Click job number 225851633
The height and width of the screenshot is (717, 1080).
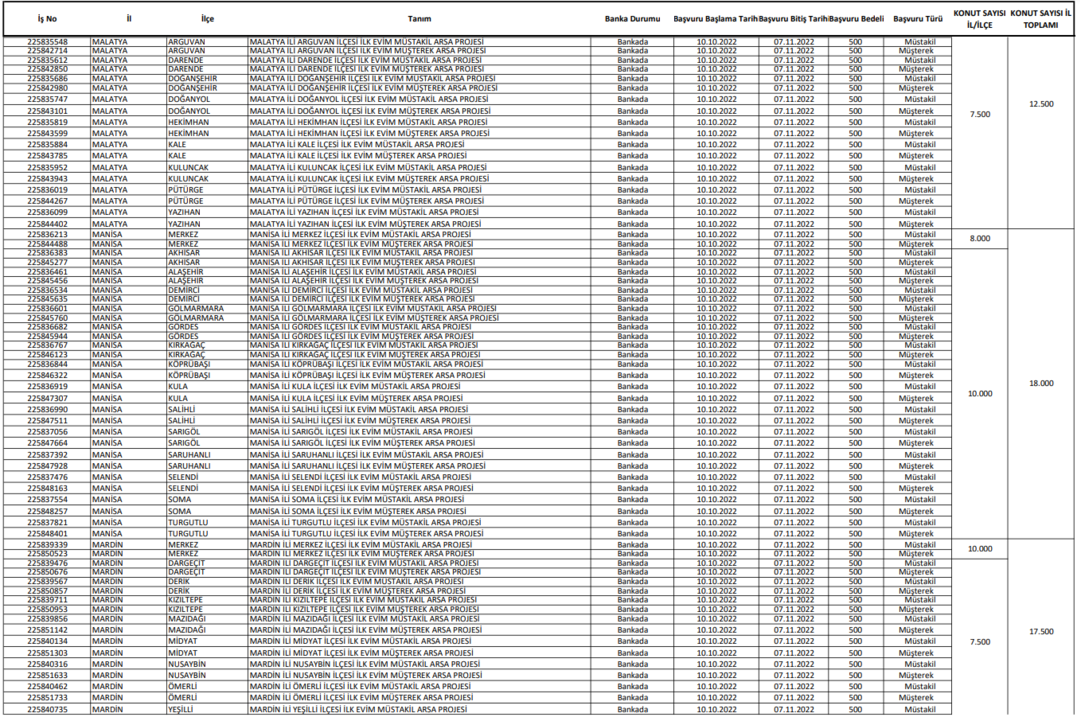tap(48, 675)
